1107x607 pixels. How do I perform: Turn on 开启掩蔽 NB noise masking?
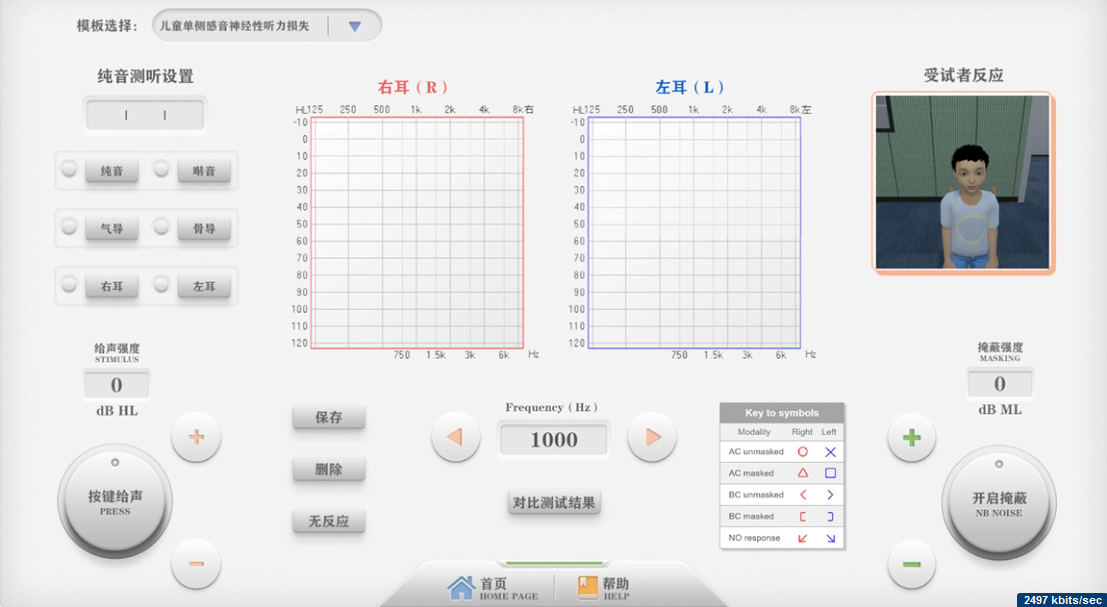tap(999, 502)
